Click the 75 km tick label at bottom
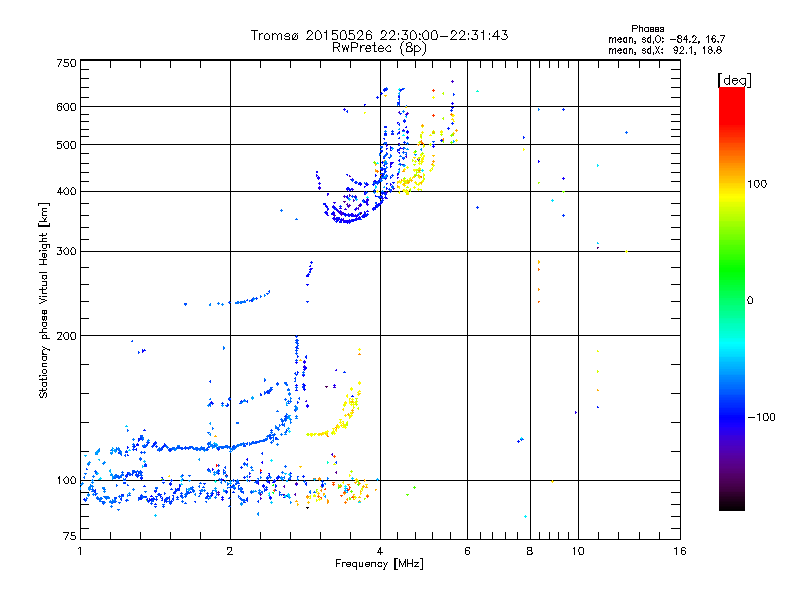The height and width of the screenshot is (600, 800). 69,536
